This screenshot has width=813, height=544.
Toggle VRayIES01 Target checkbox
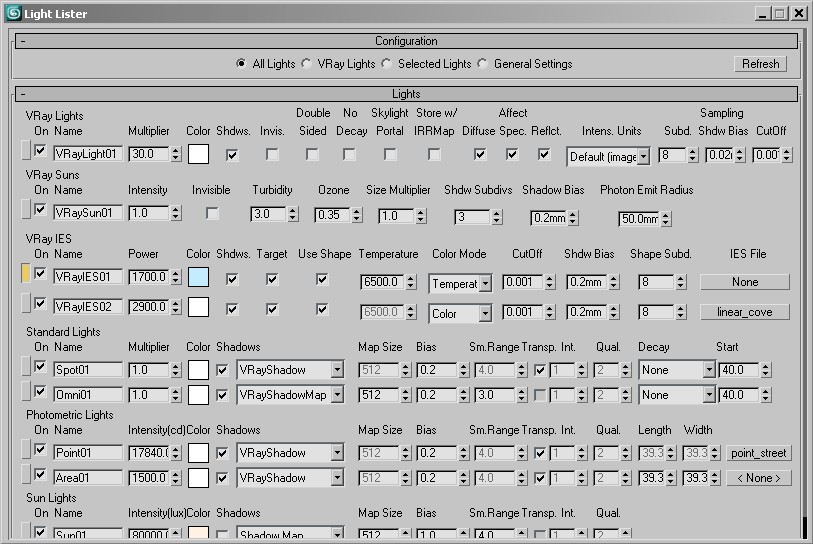pyautogui.click(x=272, y=280)
